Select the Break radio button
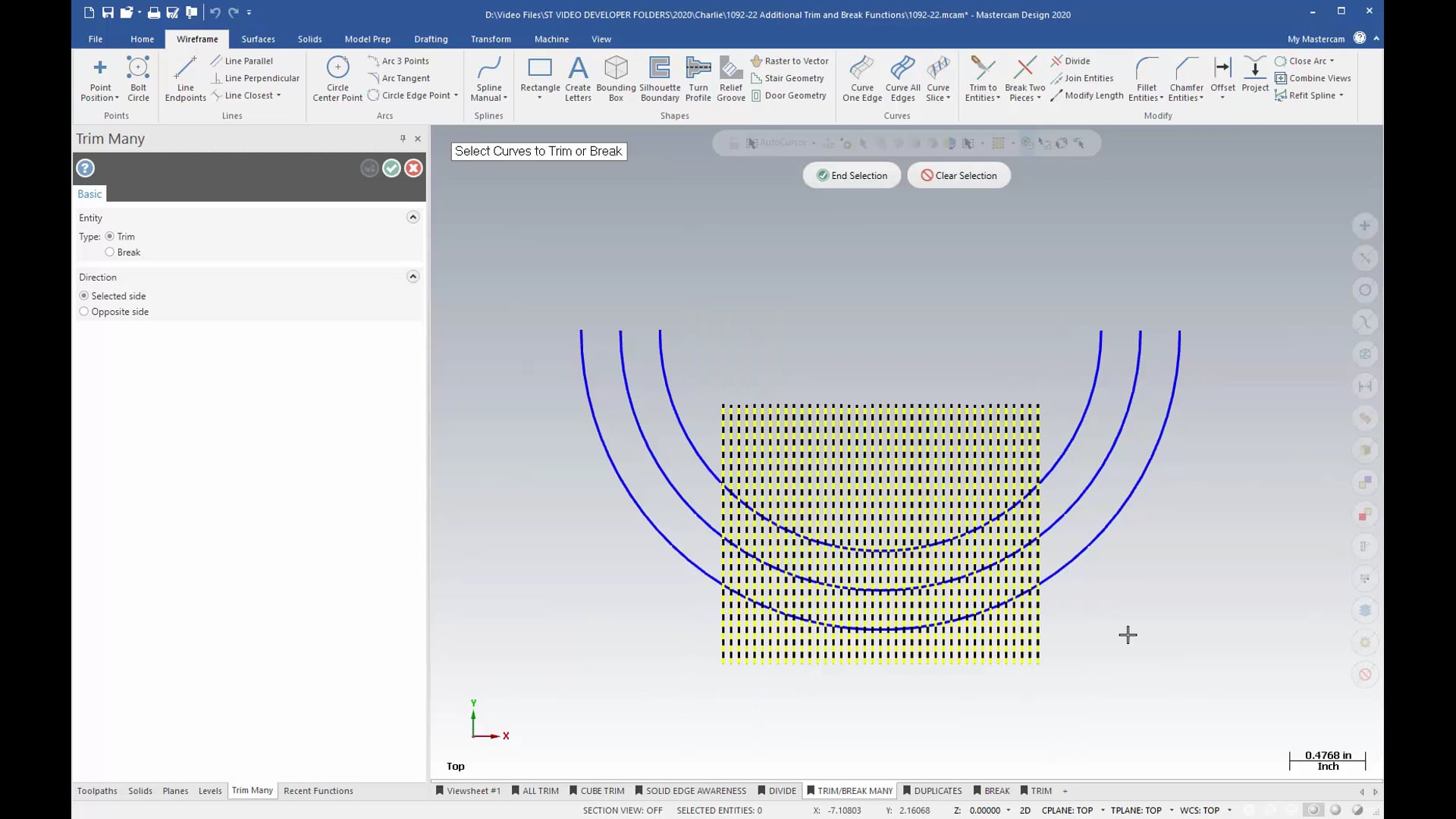This screenshot has width=1456, height=819. 109,251
